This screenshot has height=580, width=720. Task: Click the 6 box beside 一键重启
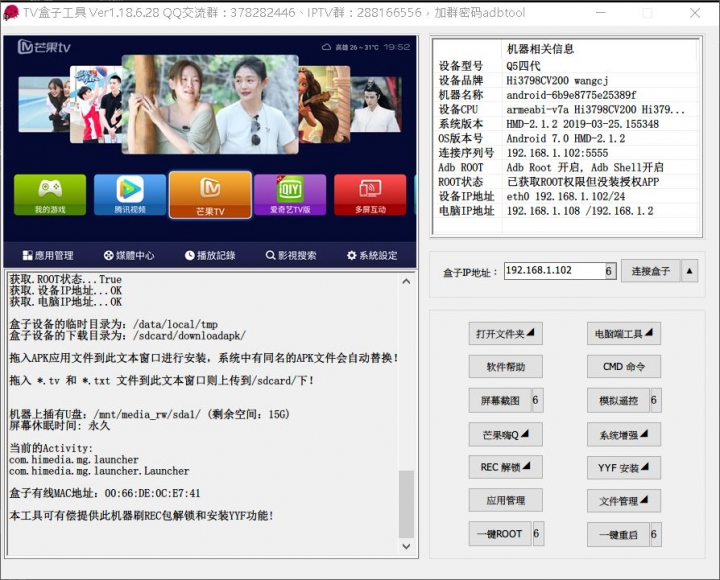[x=655, y=535]
